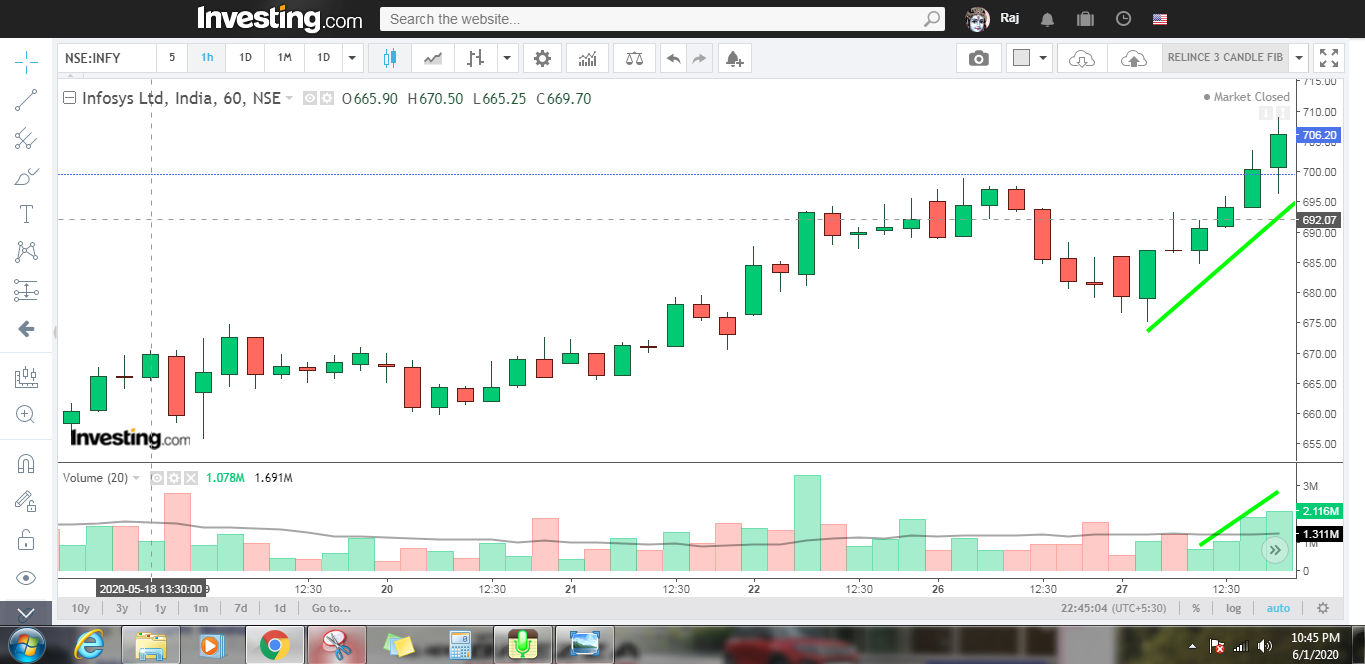Viewport: 1365px width, 664px height.
Task: Toggle Infosys series visibility eye
Action: pos(310,98)
